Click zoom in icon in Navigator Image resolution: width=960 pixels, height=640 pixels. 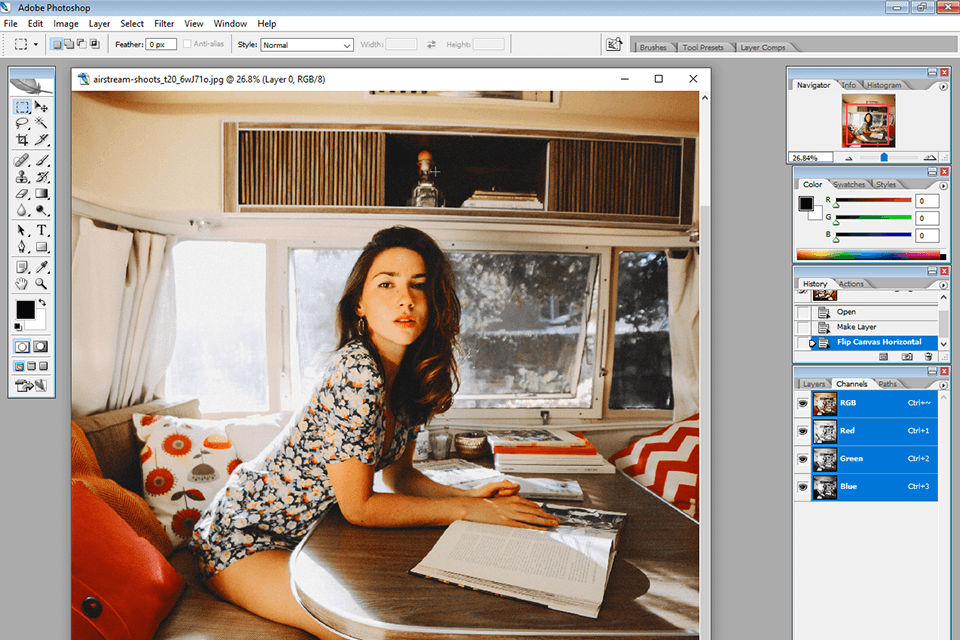point(929,158)
